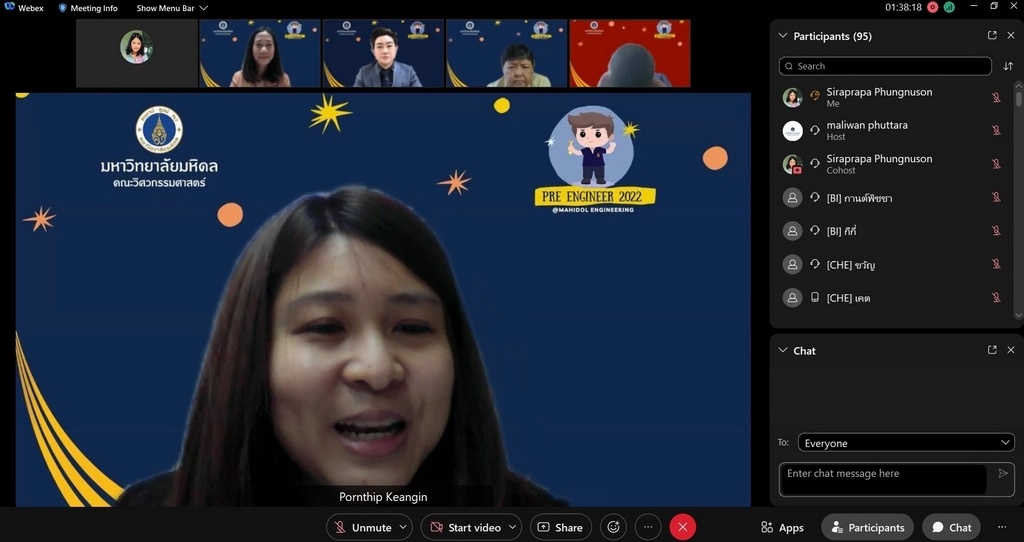Open the audio options arrow beside Unmute

coord(404,527)
